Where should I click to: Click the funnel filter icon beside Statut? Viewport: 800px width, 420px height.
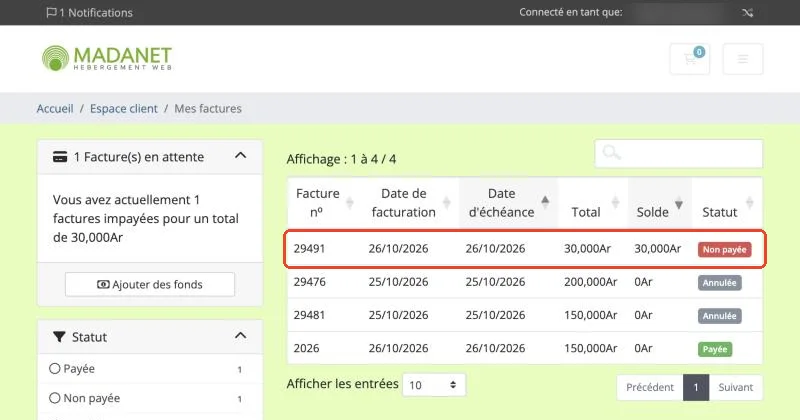[x=59, y=337]
